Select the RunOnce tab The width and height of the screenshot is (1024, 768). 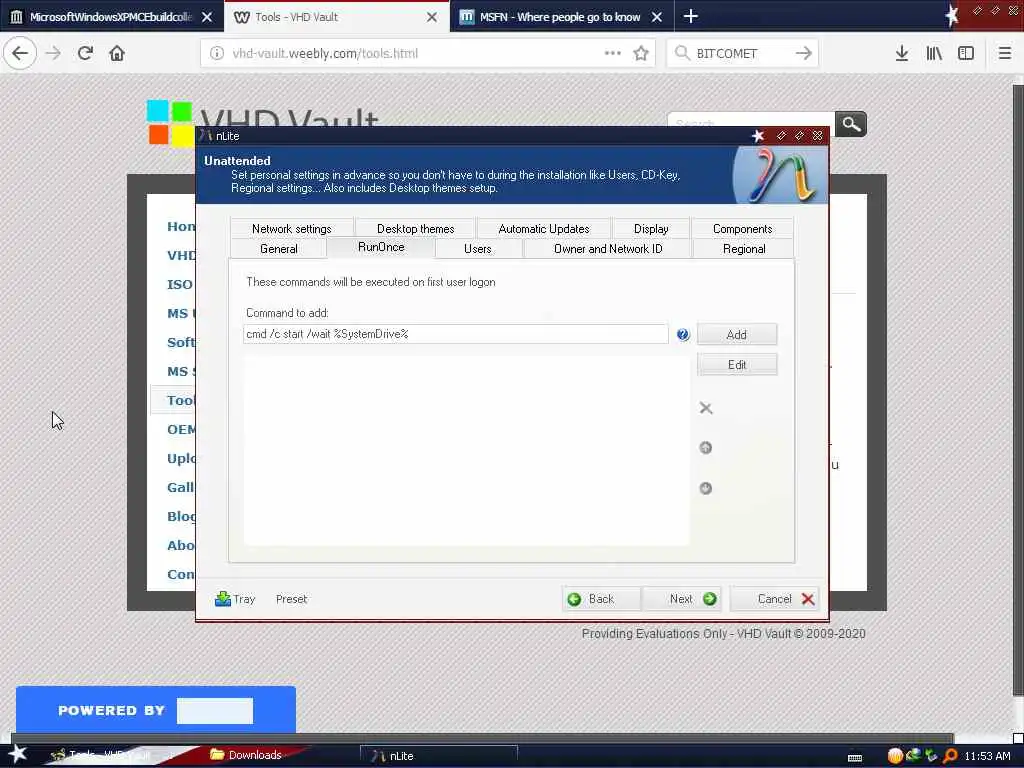coord(381,248)
